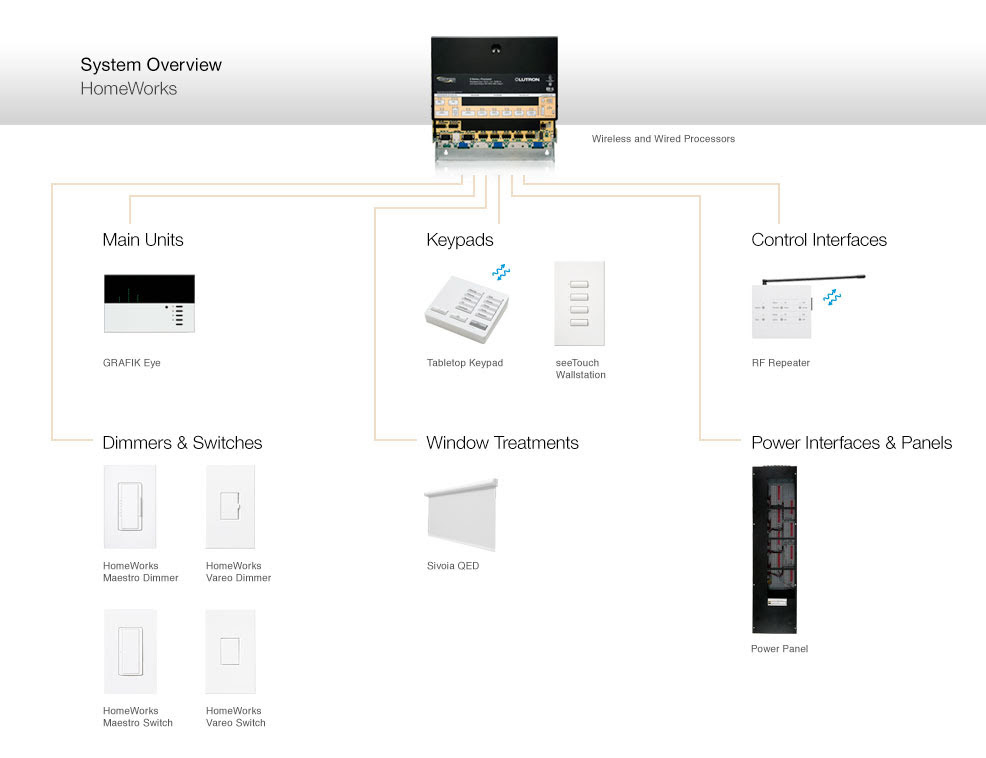Click the Sivoia QED label

click(452, 566)
